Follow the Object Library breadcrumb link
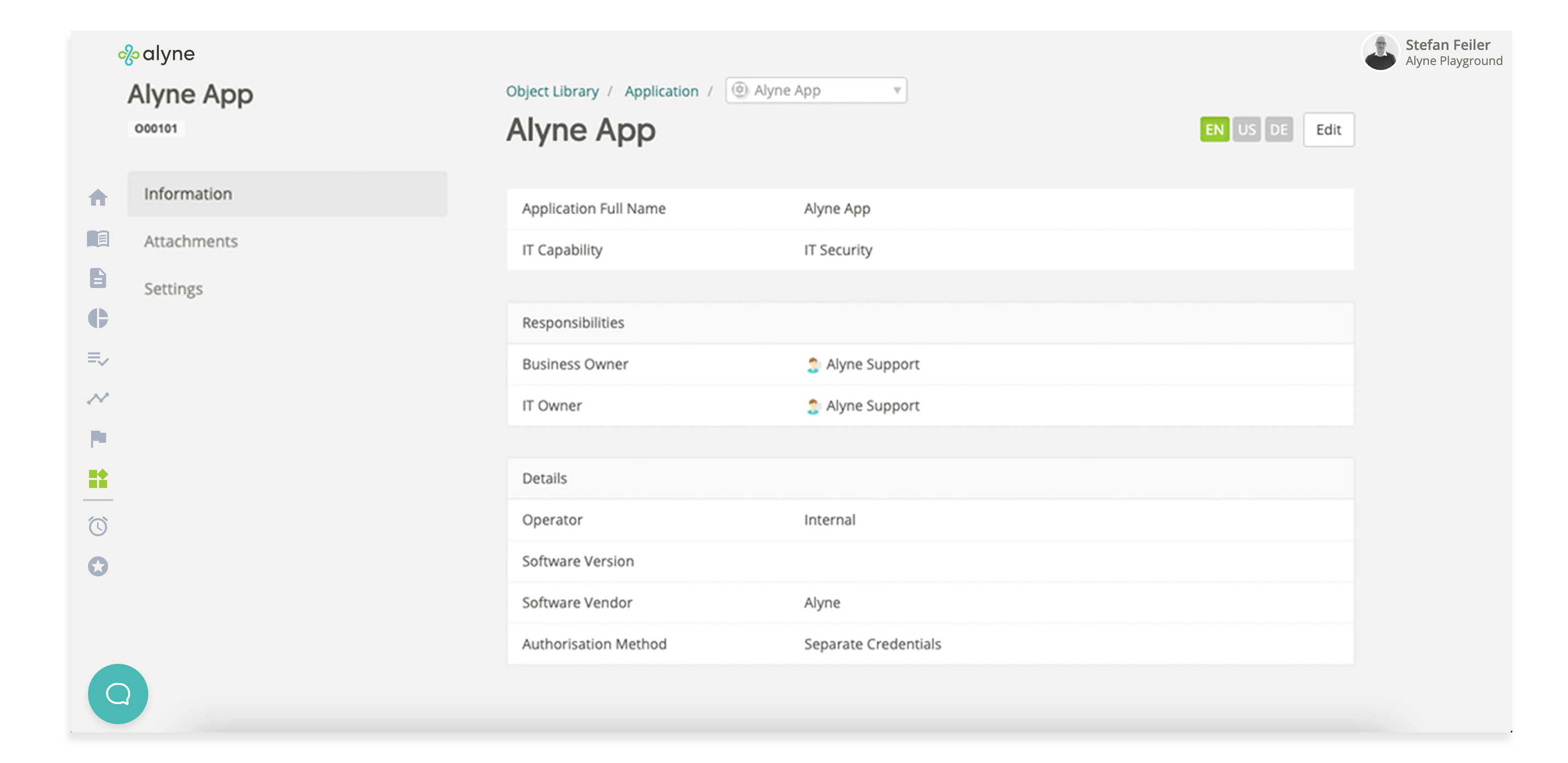This screenshot has width=1568, height=763. (552, 91)
